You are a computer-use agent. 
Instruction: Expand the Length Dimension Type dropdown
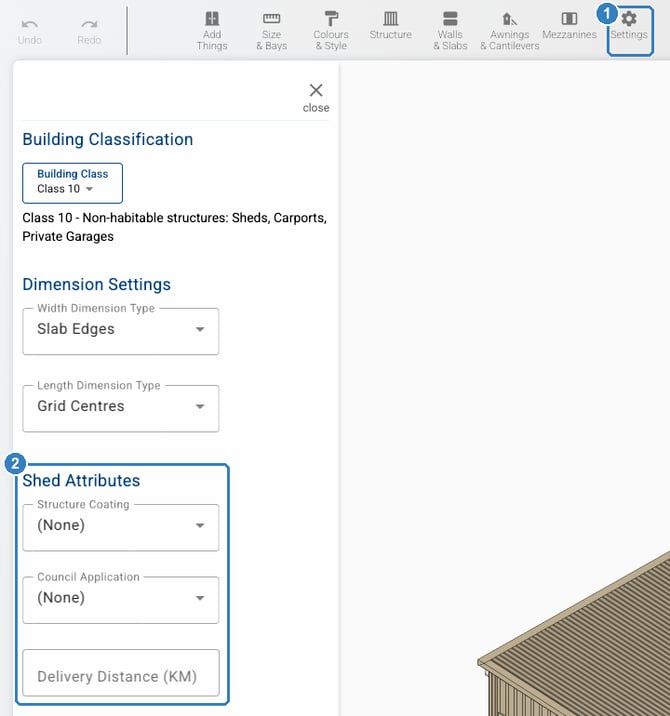[121, 408]
